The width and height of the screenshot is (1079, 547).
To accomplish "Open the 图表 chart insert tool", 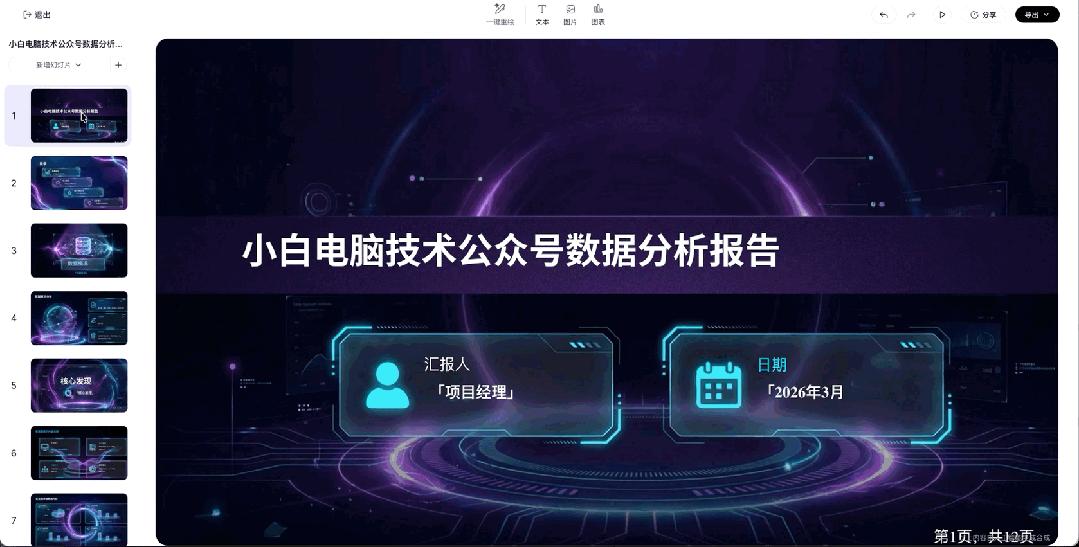I will click(598, 14).
